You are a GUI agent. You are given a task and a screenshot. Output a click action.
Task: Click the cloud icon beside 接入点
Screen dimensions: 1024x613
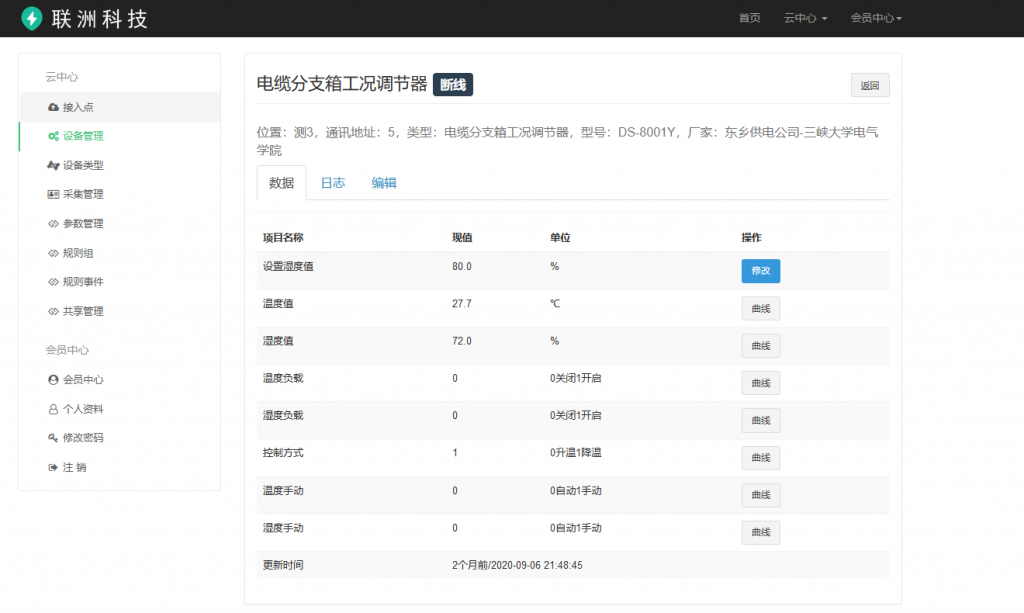[x=53, y=107]
